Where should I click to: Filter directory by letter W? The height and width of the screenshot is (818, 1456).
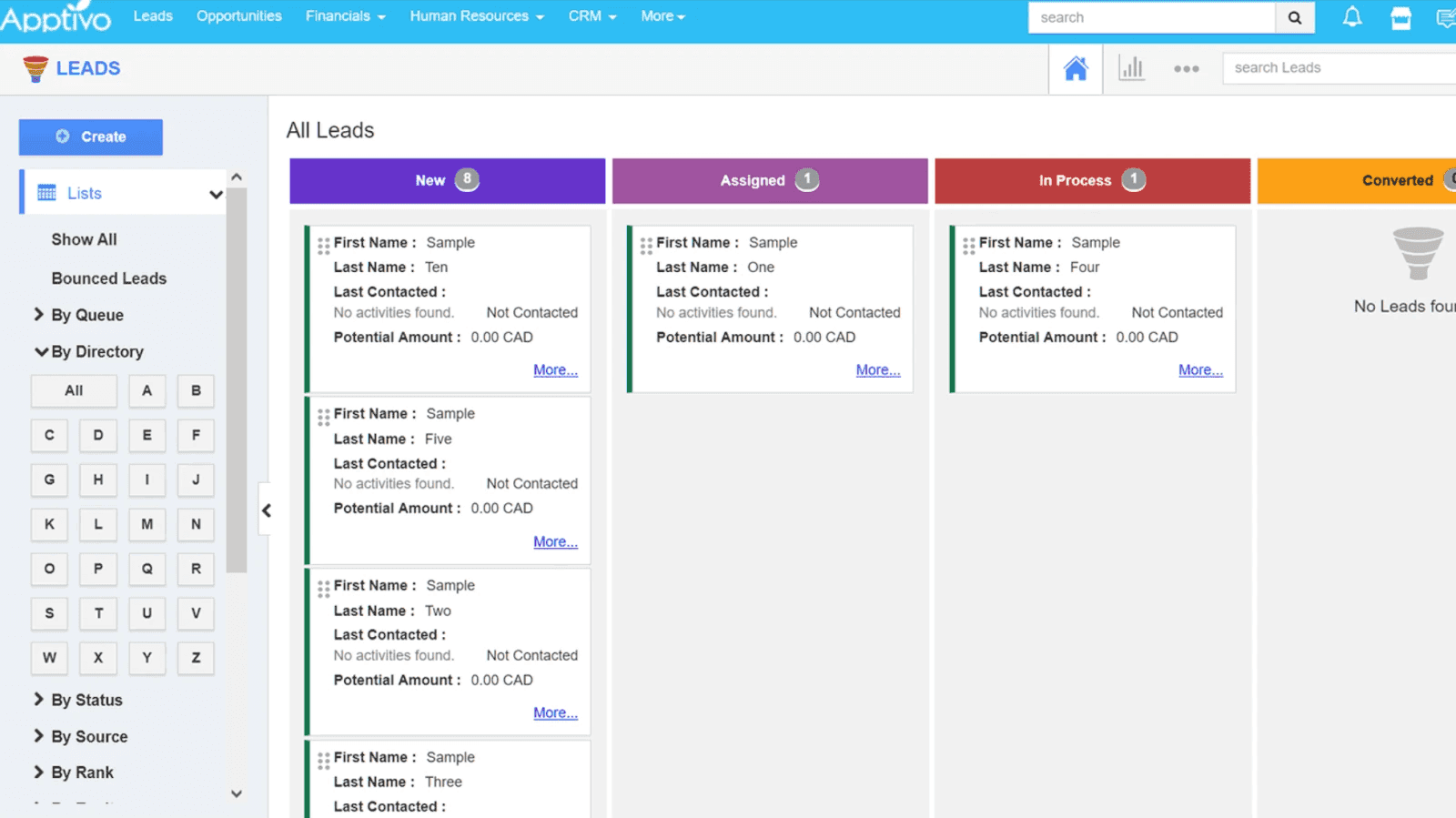coord(49,658)
